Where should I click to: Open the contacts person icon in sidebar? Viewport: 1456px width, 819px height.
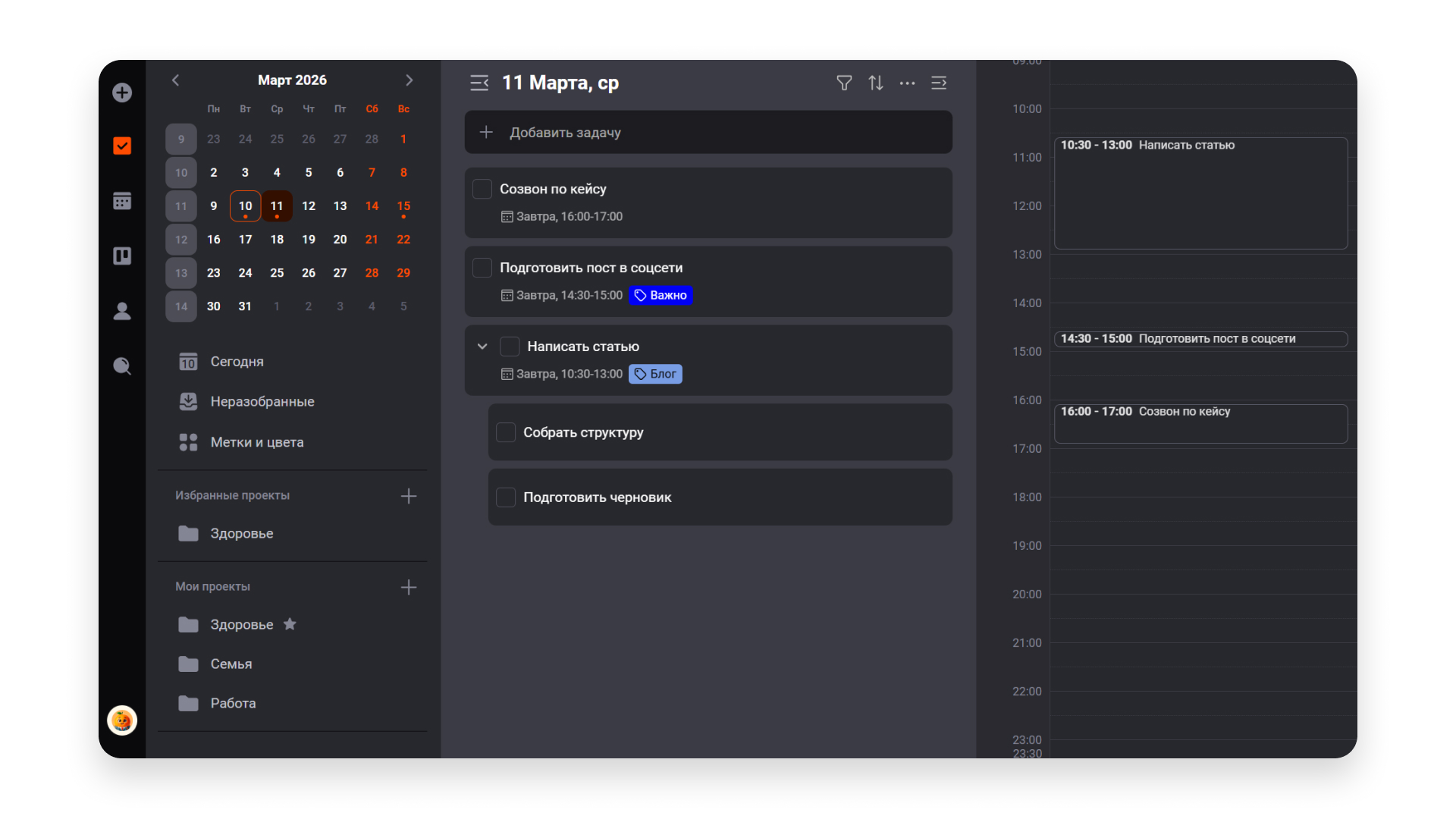click(122, 311)
